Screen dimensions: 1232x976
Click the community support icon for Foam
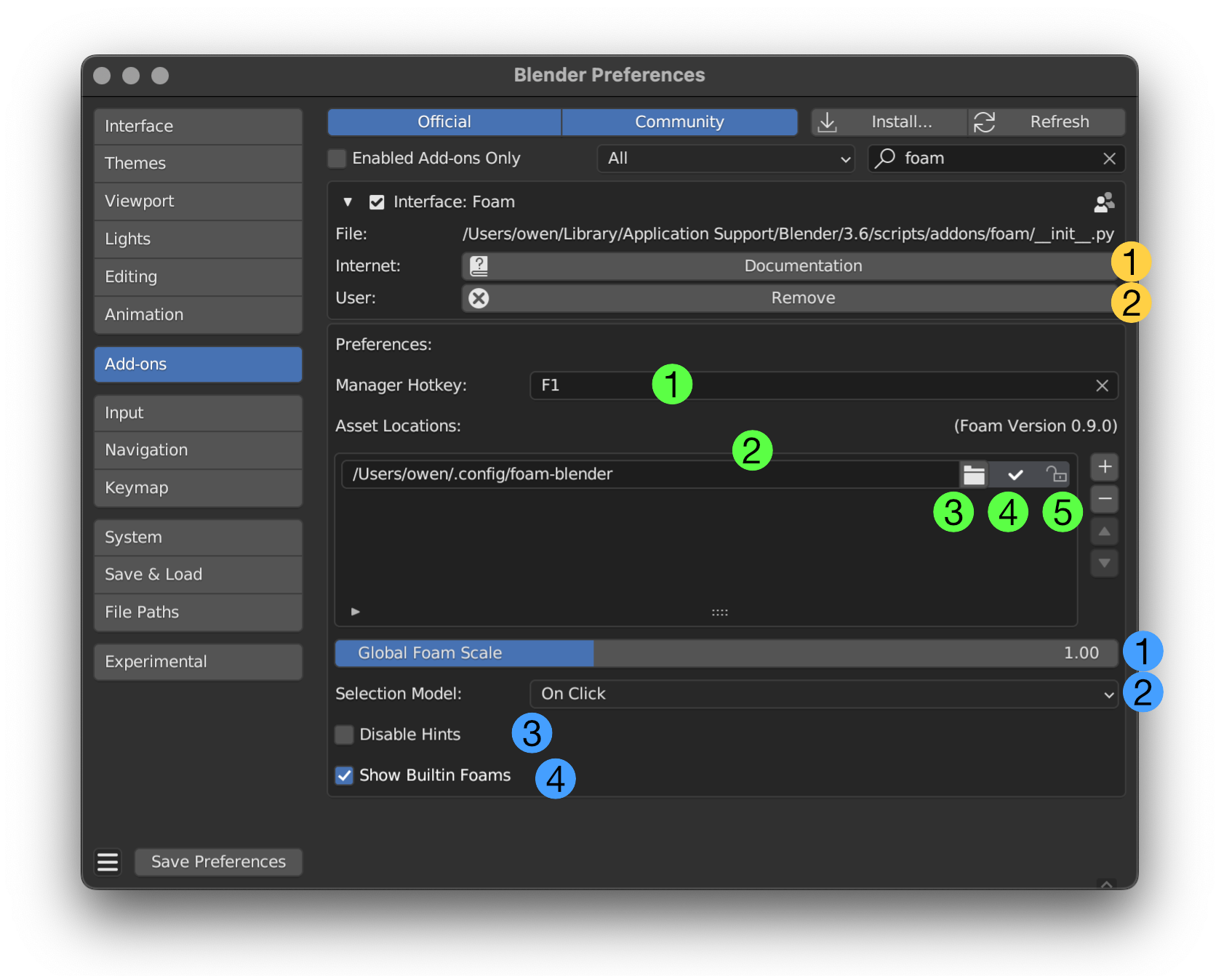pyautogui.click(x=1104, y=202)
